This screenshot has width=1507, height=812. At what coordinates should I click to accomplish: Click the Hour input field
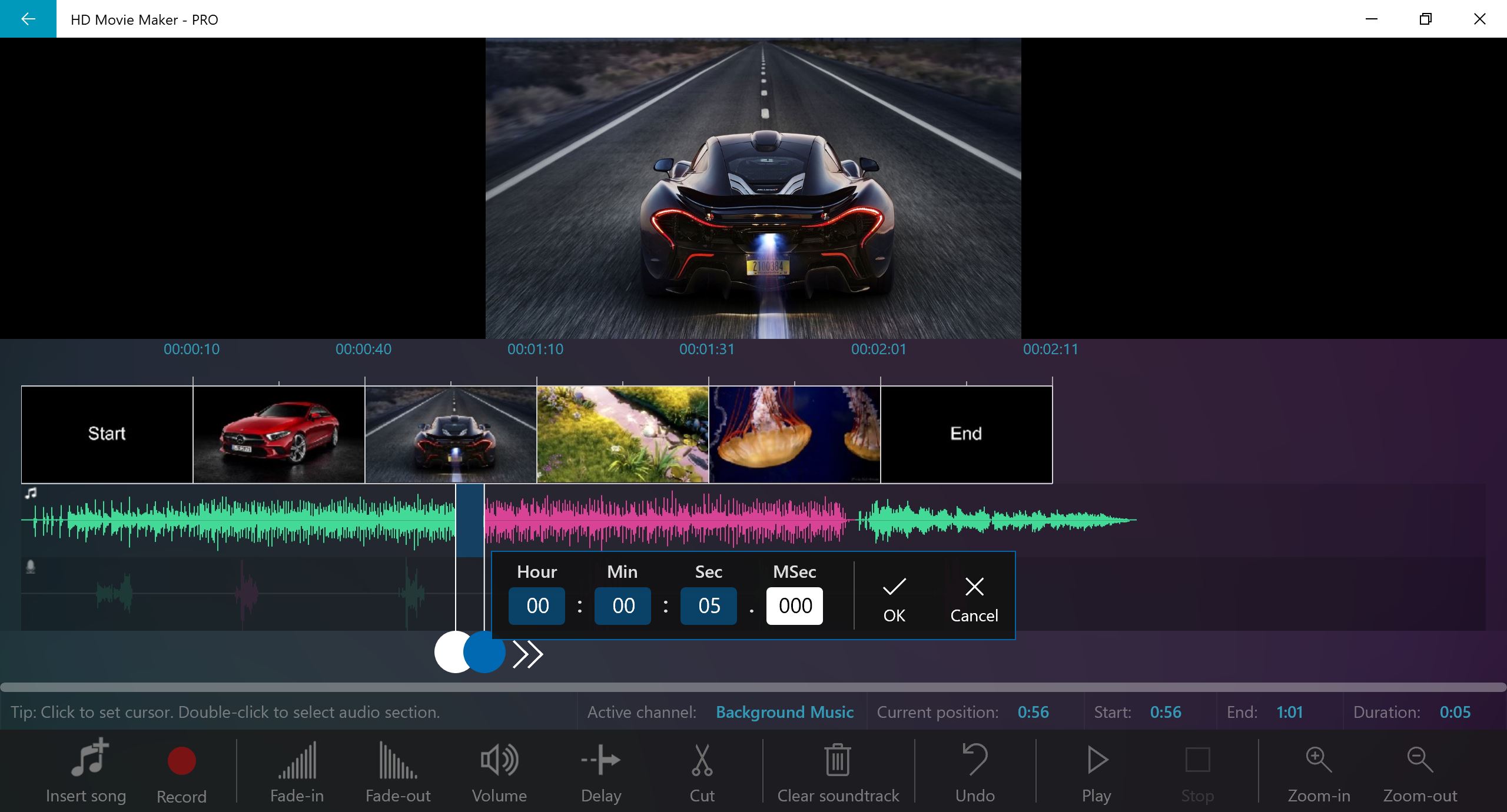pyautogui.click(x=537, y=605)
